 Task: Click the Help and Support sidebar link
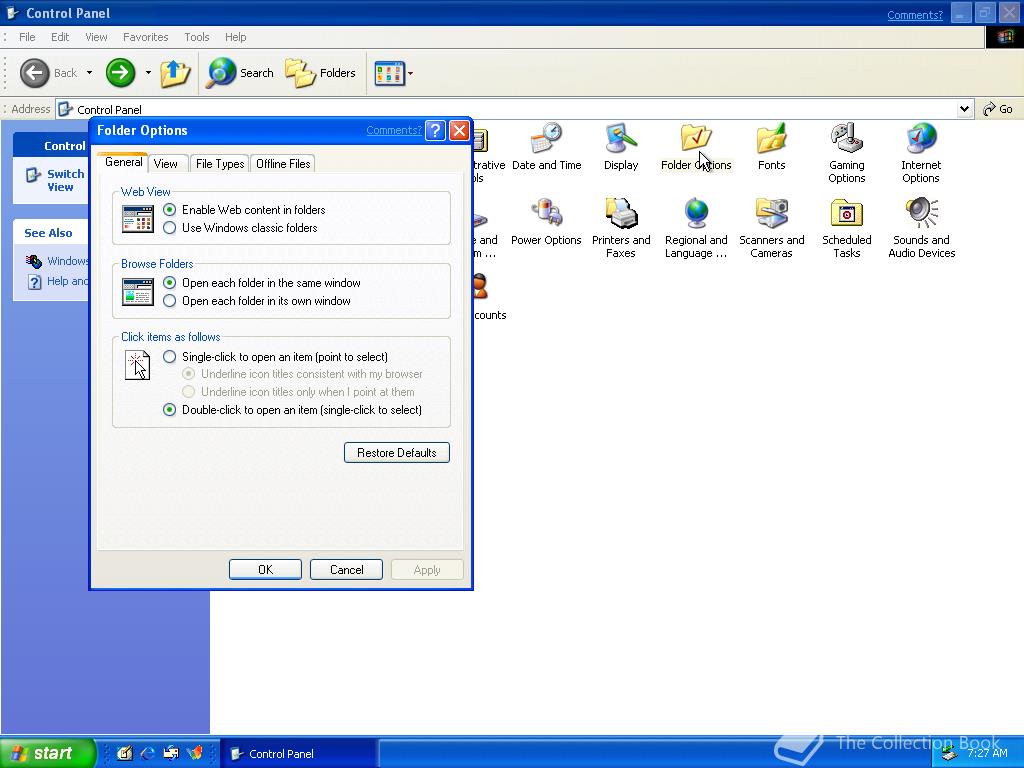coord(67,281)
